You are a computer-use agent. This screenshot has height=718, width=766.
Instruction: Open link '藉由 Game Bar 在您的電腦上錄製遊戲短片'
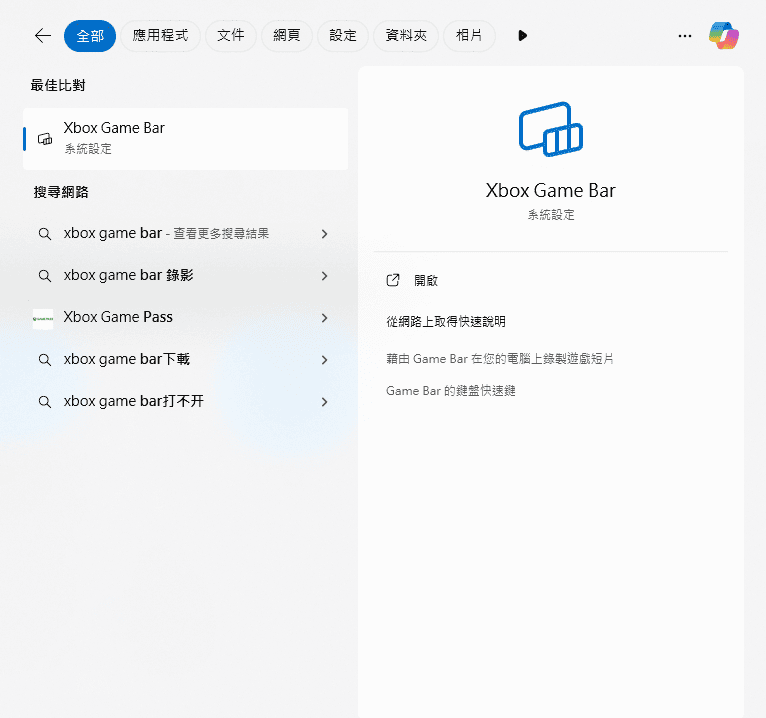tap(500, 359)
